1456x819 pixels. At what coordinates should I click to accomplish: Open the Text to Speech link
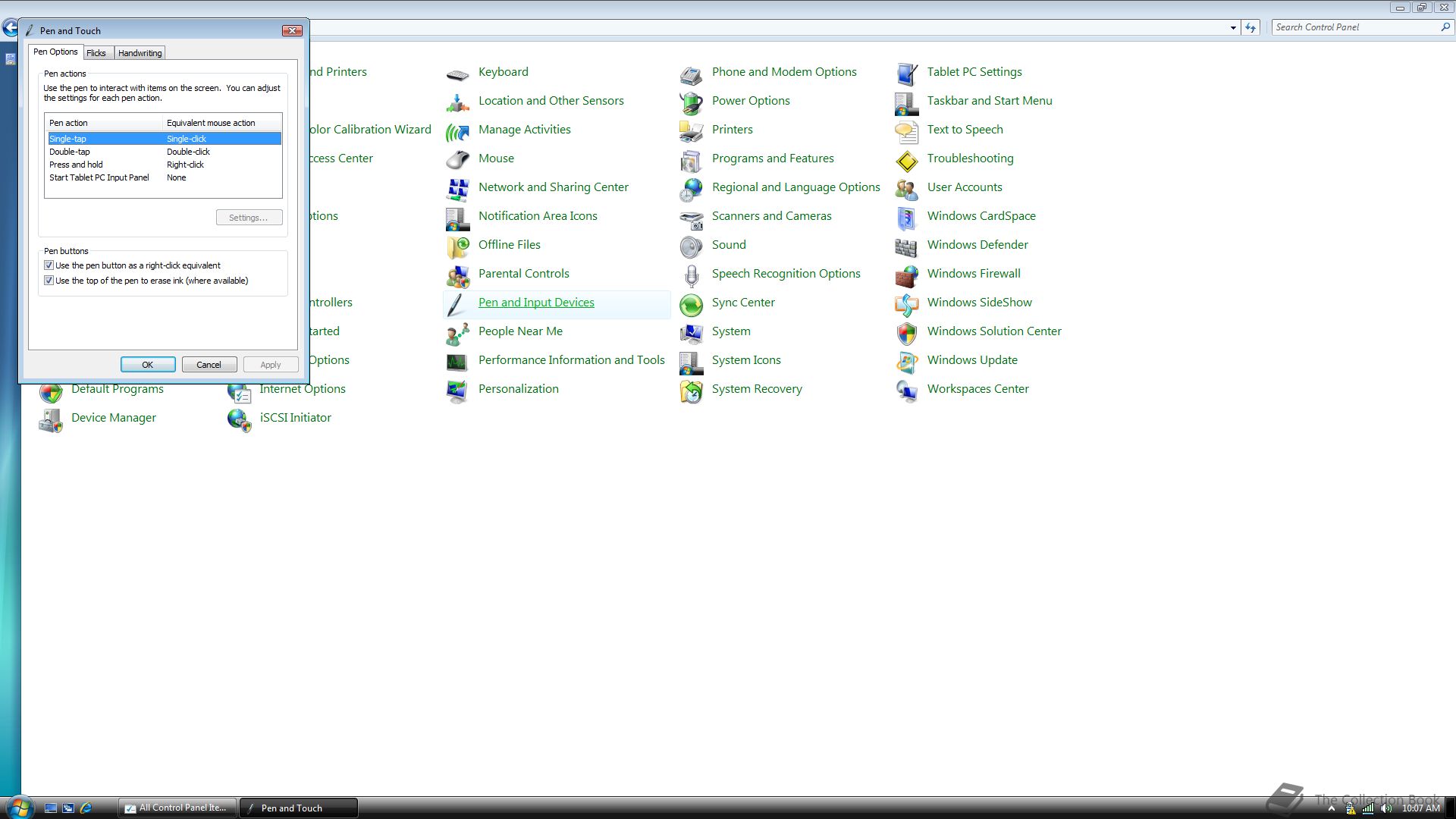(965, 130)
